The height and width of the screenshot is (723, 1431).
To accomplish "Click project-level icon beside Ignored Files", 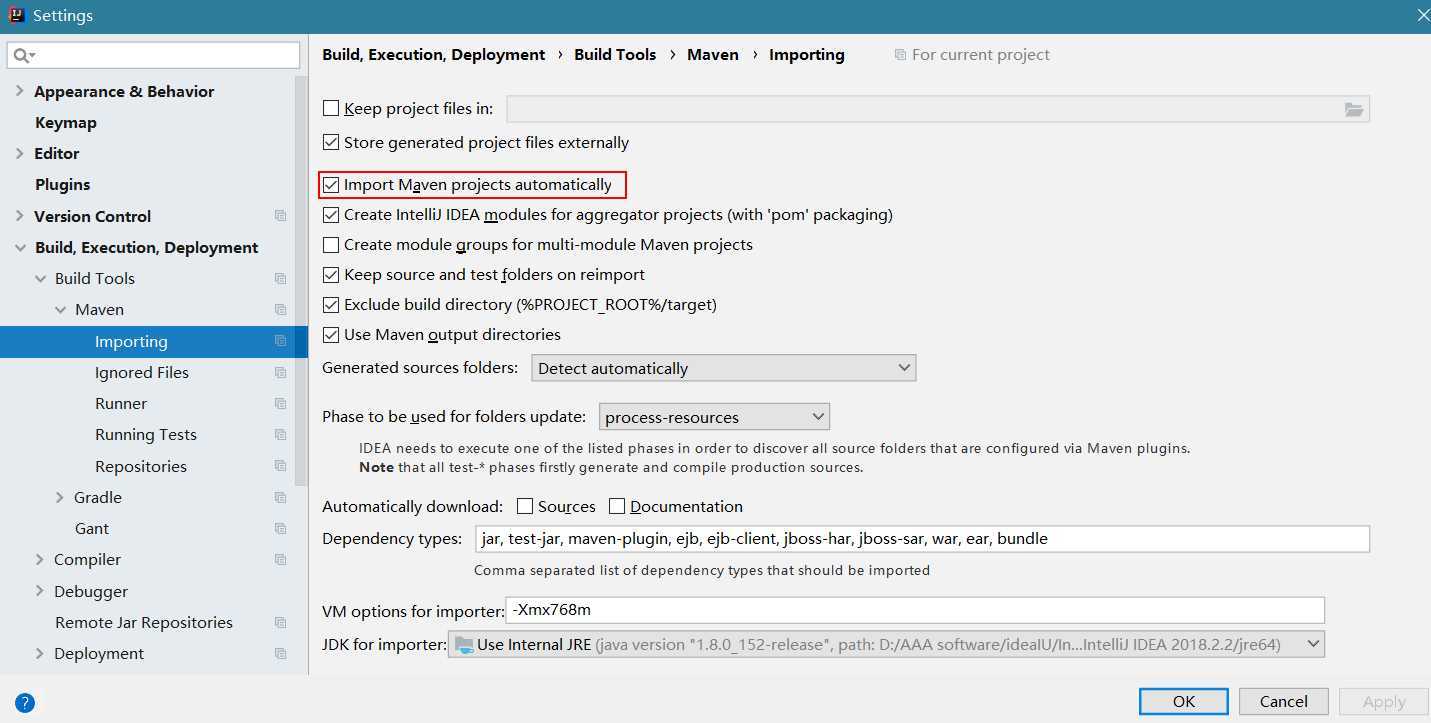I will coord(280,373).
